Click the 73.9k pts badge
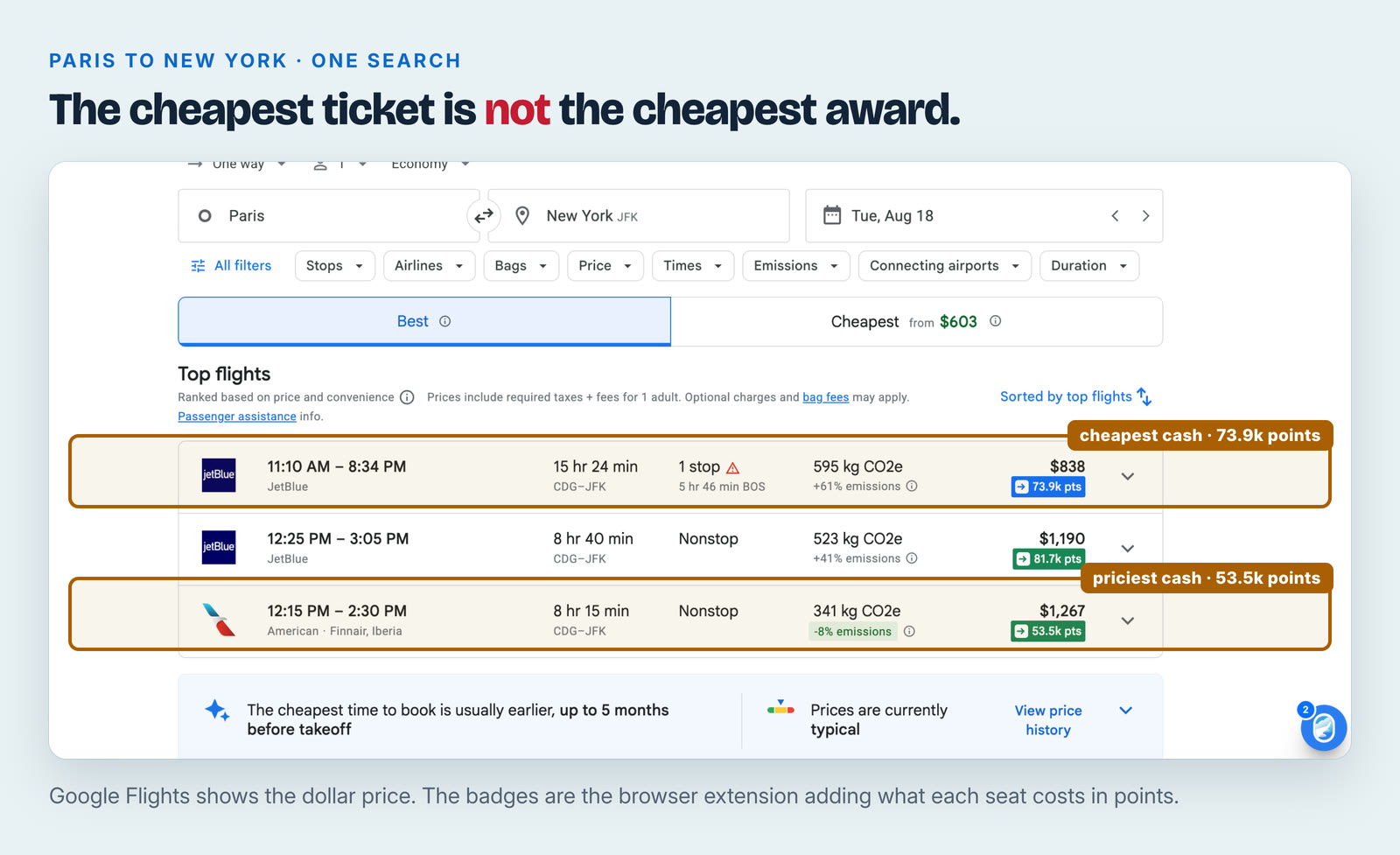 click(x=1048, y=487)
